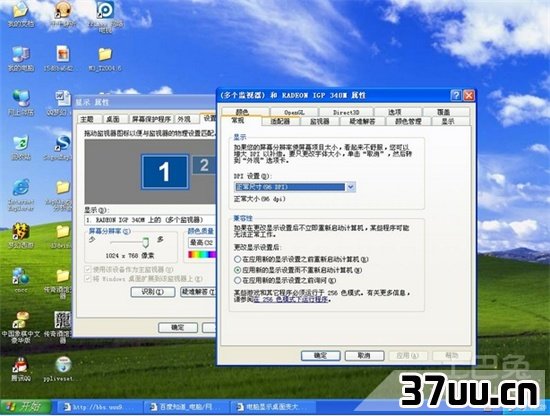550x416 pixels.
Task: Switch to the Direct3D tab
Action: pyautogui.click(x=346, y=113)
